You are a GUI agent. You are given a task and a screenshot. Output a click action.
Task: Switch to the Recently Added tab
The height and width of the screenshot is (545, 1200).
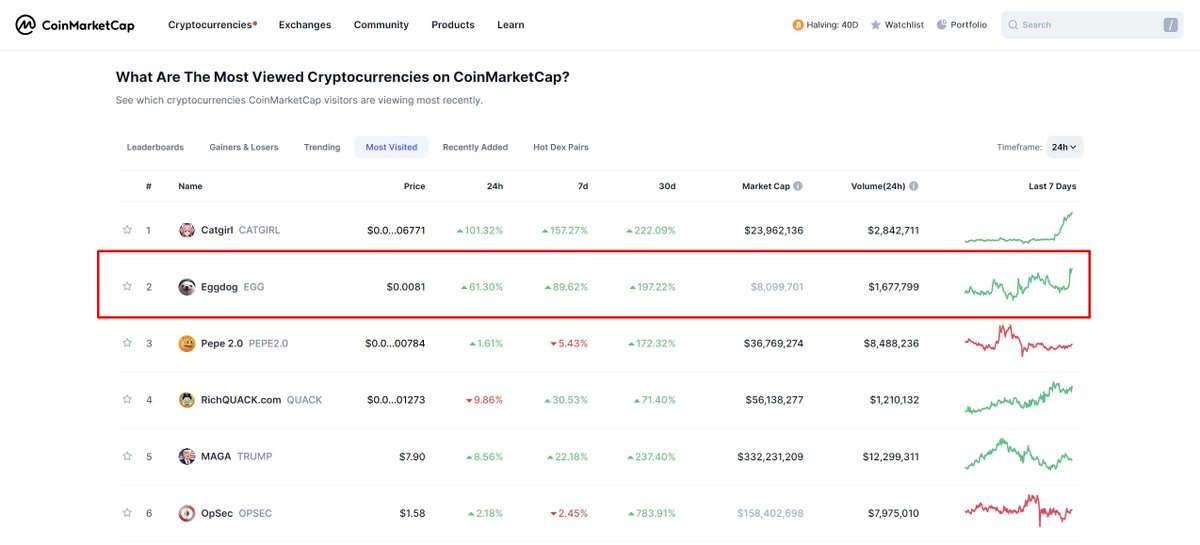(x=475, y=147)
